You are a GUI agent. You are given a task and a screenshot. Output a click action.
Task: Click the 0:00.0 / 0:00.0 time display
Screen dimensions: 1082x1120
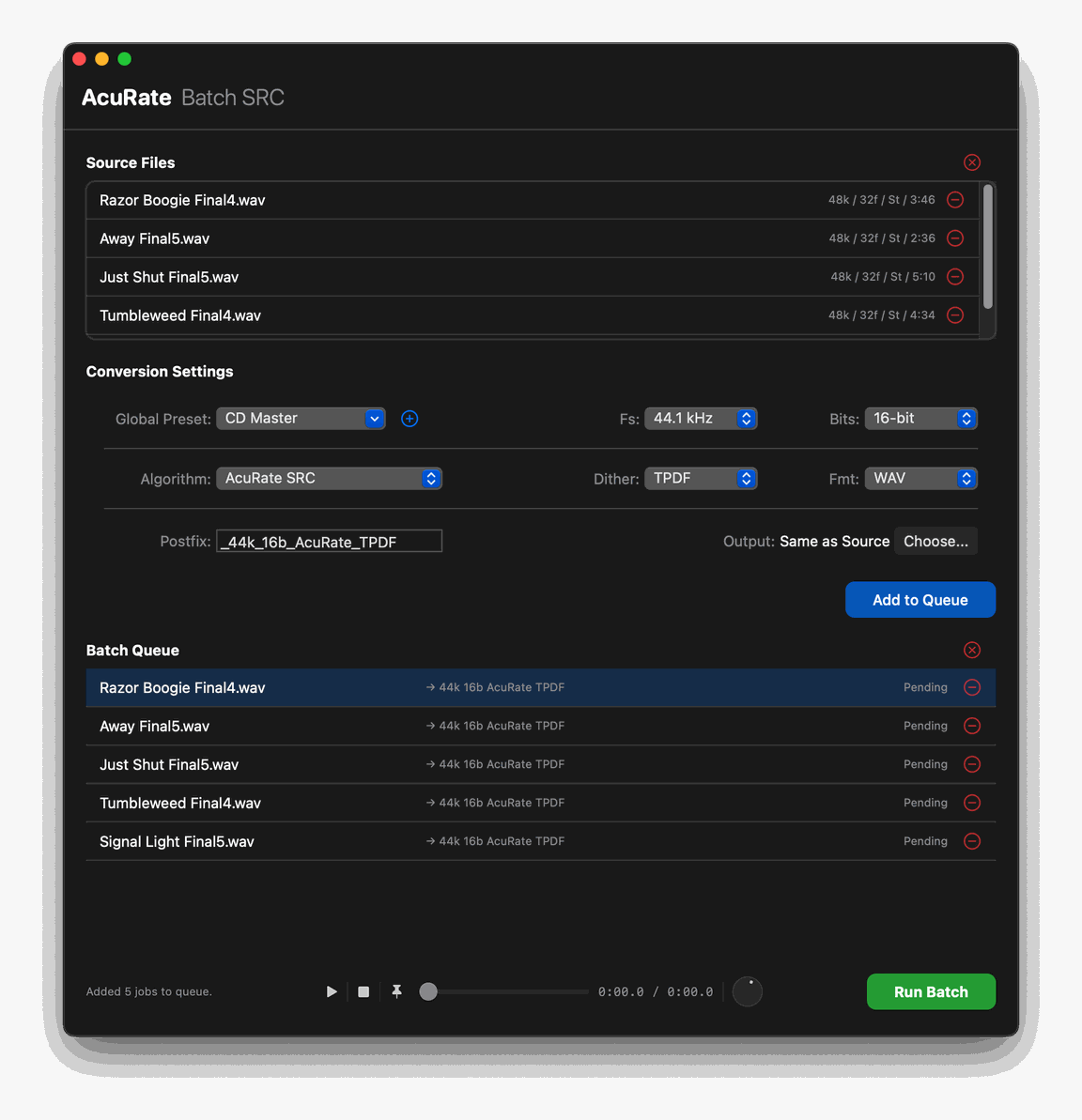coord(656,991)
